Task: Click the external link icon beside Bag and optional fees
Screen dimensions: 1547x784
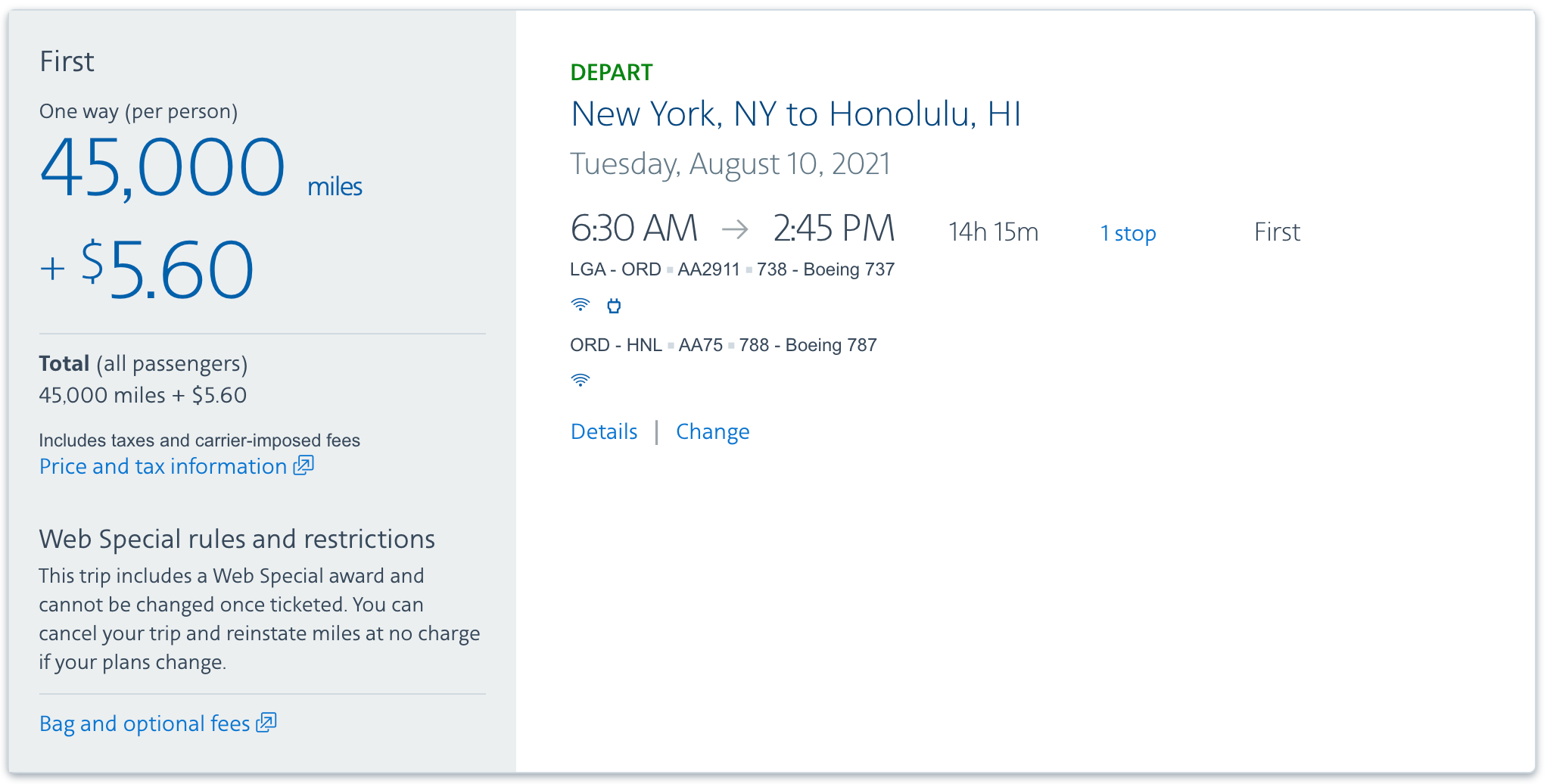Action: pyautogui.click(x=266, y=722)
